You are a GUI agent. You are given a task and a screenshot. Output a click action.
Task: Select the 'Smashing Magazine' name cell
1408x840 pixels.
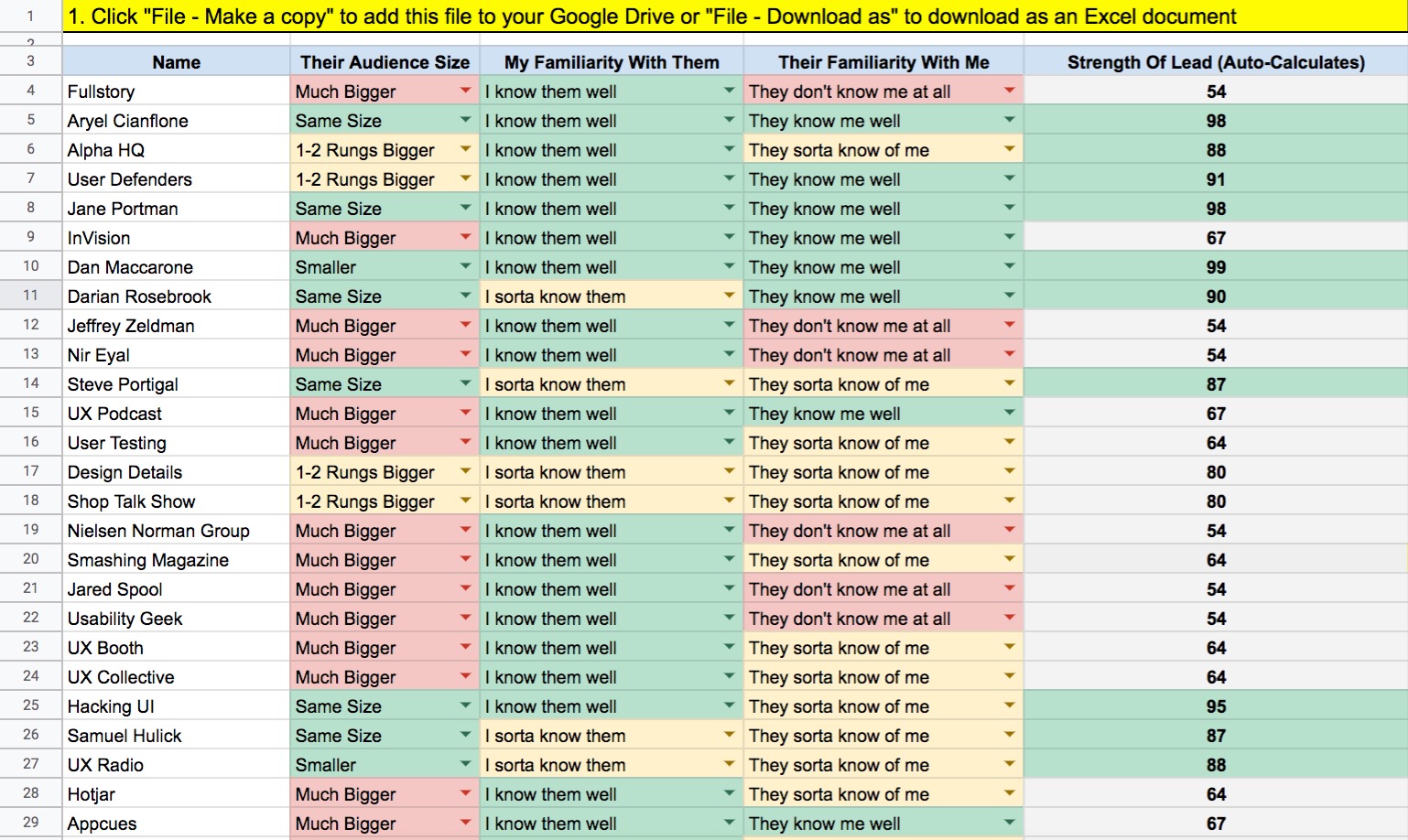[176, 559]
